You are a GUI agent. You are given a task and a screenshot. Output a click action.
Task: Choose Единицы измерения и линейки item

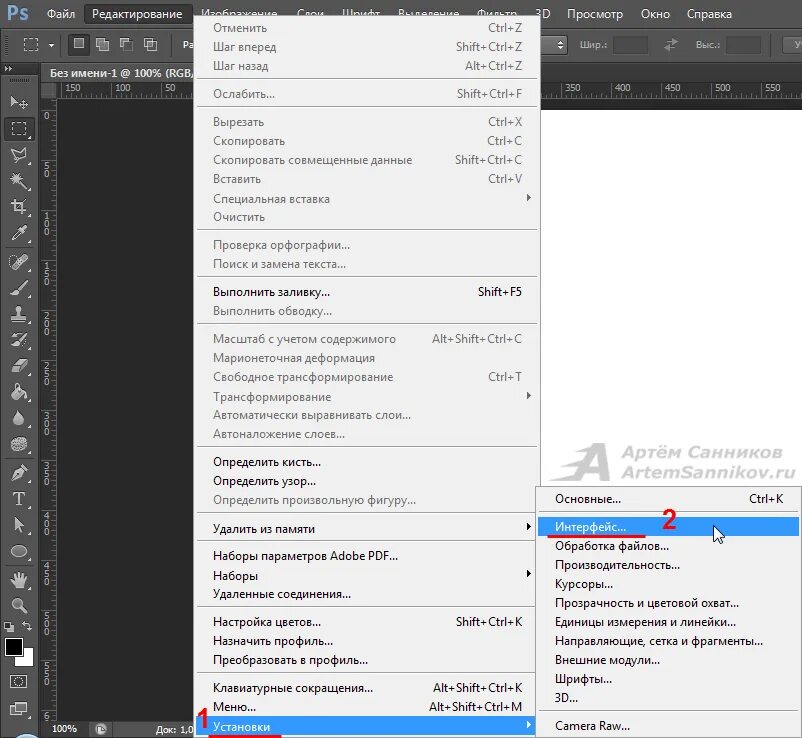668,622
